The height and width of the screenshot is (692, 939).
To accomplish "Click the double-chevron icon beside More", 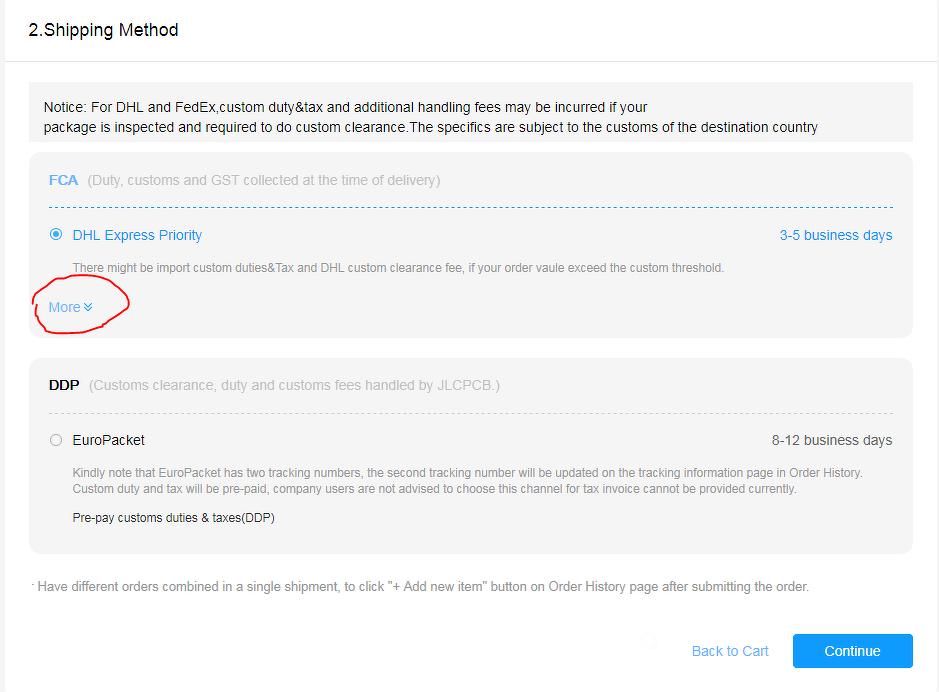I will pyautogui.click(x=88, y=307).
